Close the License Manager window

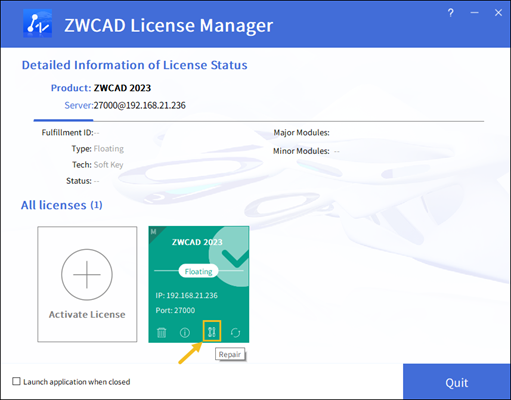(x=498, y=13)
